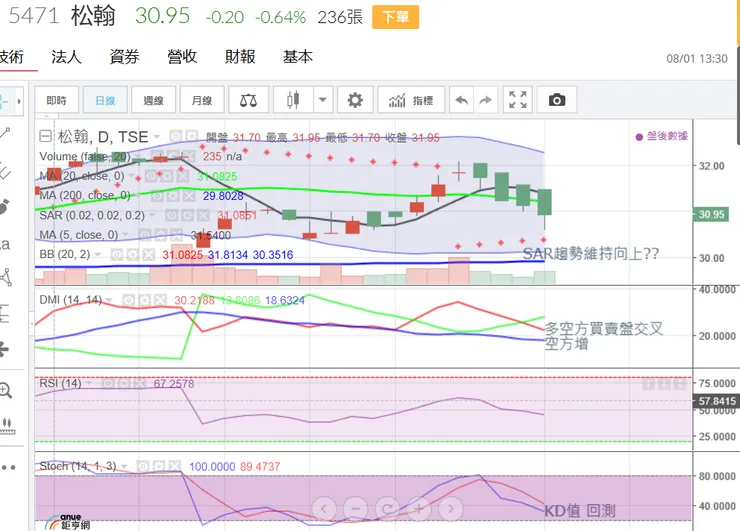Open settings gear for SAR indicator
The height and width of the screenshot is (531, 740).
tap(187, 216)
